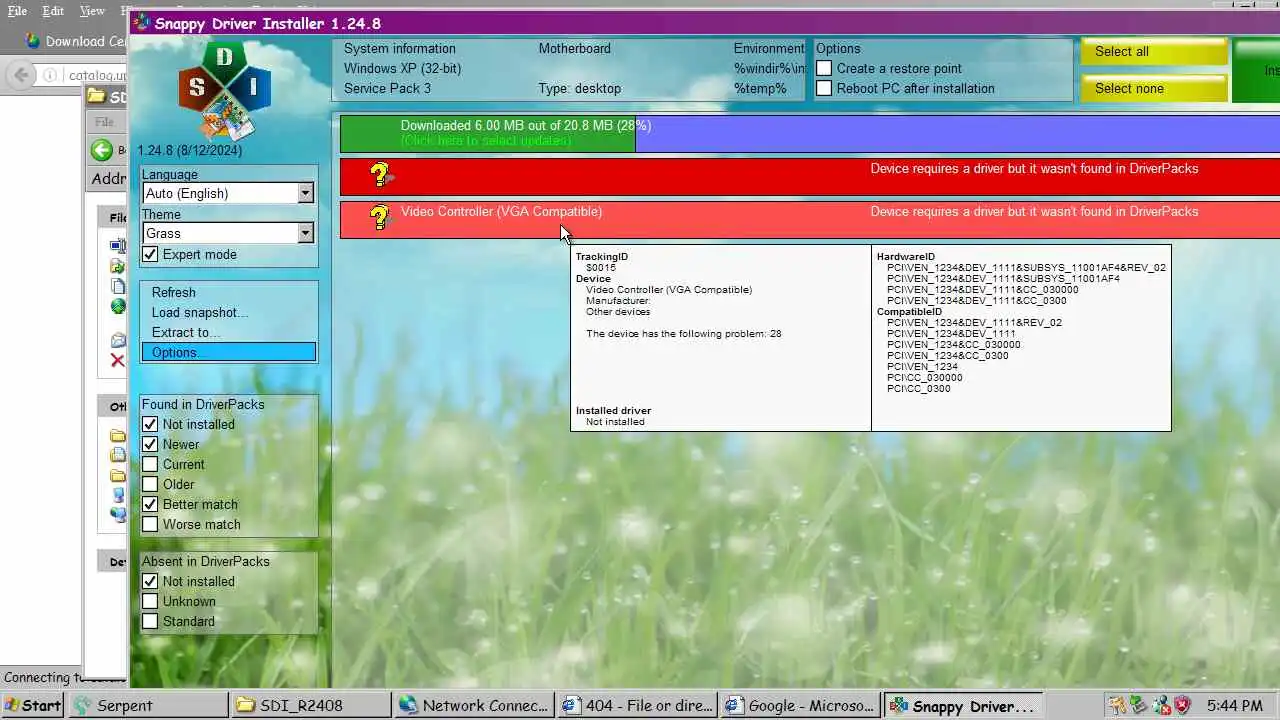
Task: Click the green globe icon in Explorer task pane
Action: (118, 306)
